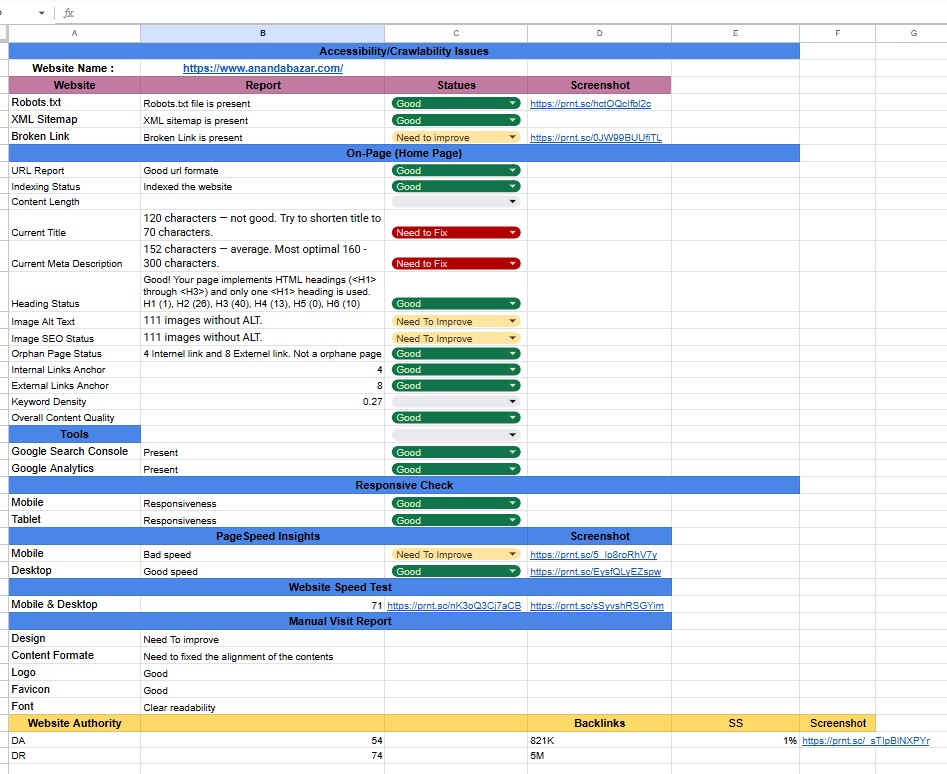Screen dimensions: 947x774
Task: Select the 5M backlinks cell
Action: click(x=599, y=755)
